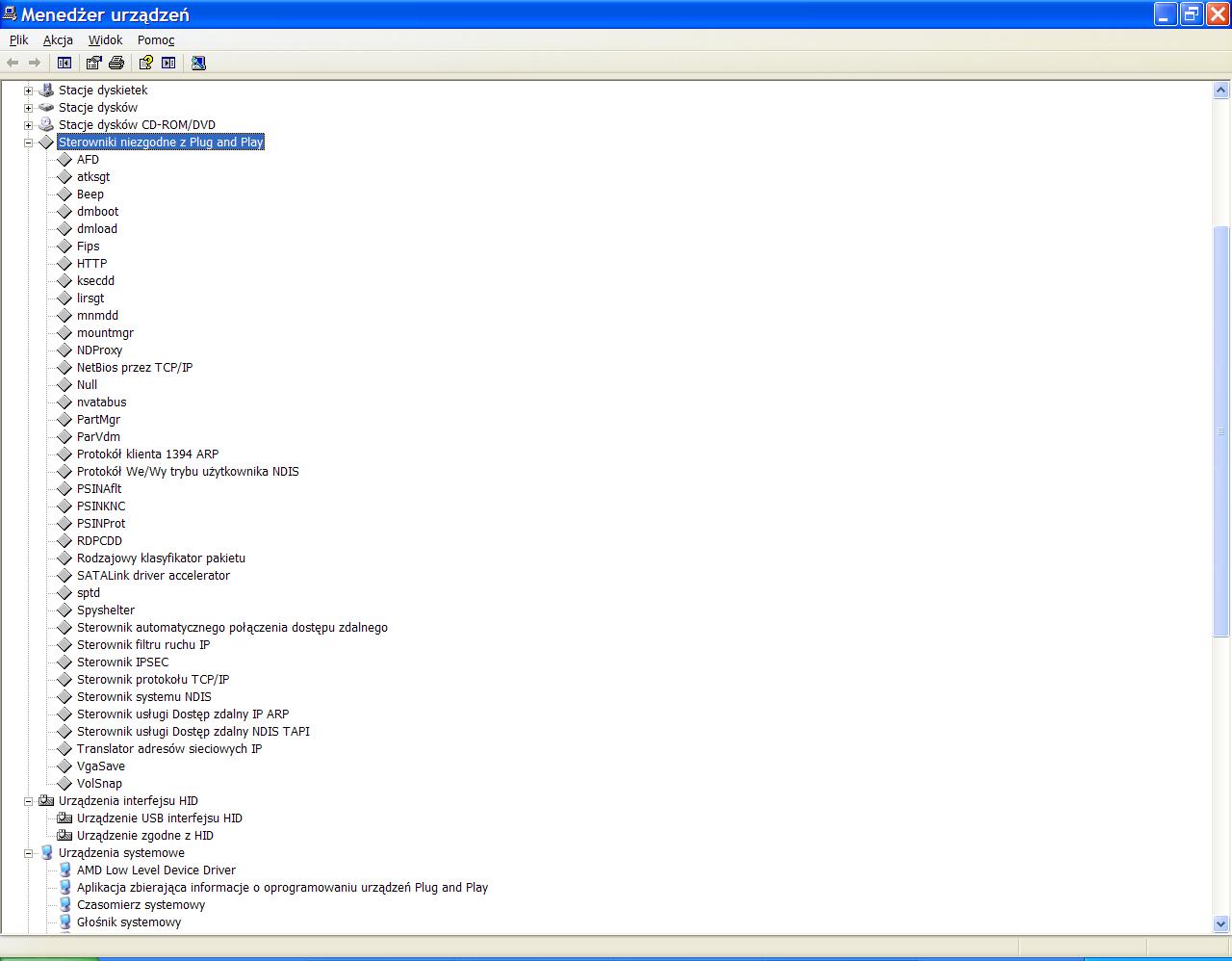Screen dimensions: 1232x961
Task: Click the Device Manager title bar icon
Action: pyautogui.click(x=10, y=13)
